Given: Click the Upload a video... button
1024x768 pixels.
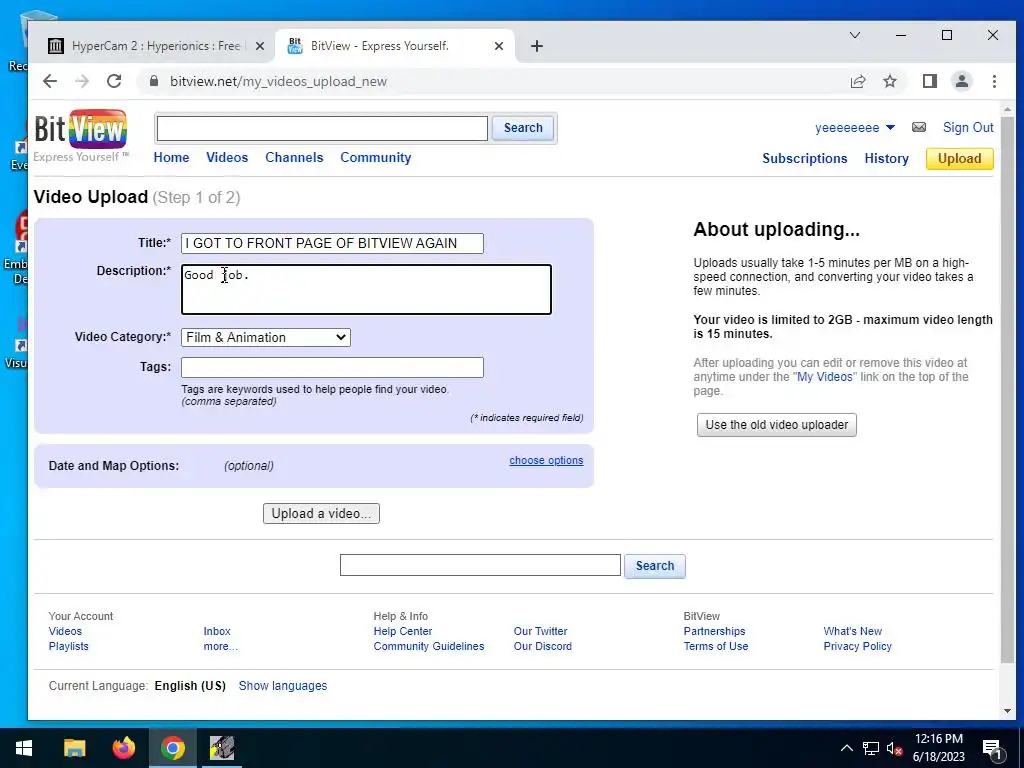Looking at the screenshot, I should pos(321,514).
